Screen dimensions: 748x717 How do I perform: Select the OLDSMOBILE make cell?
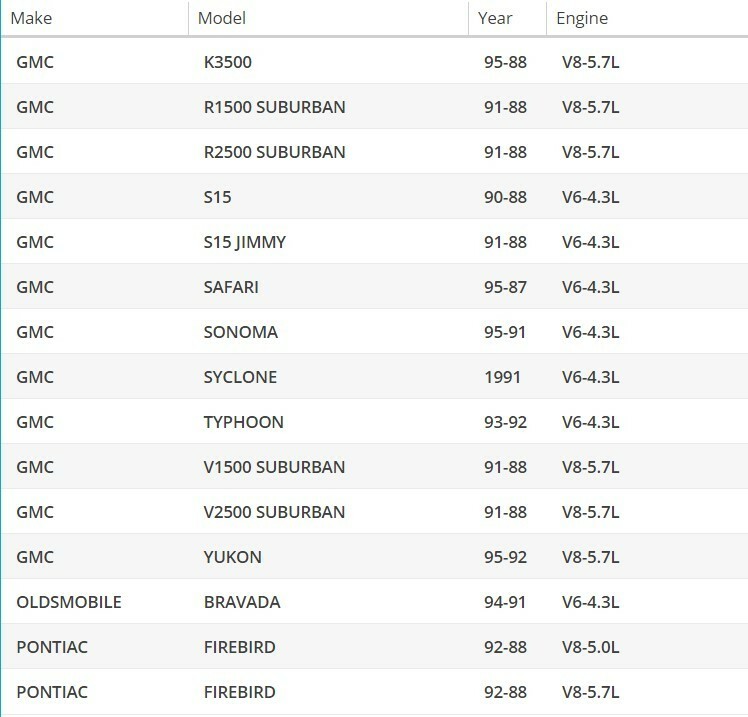69,602
